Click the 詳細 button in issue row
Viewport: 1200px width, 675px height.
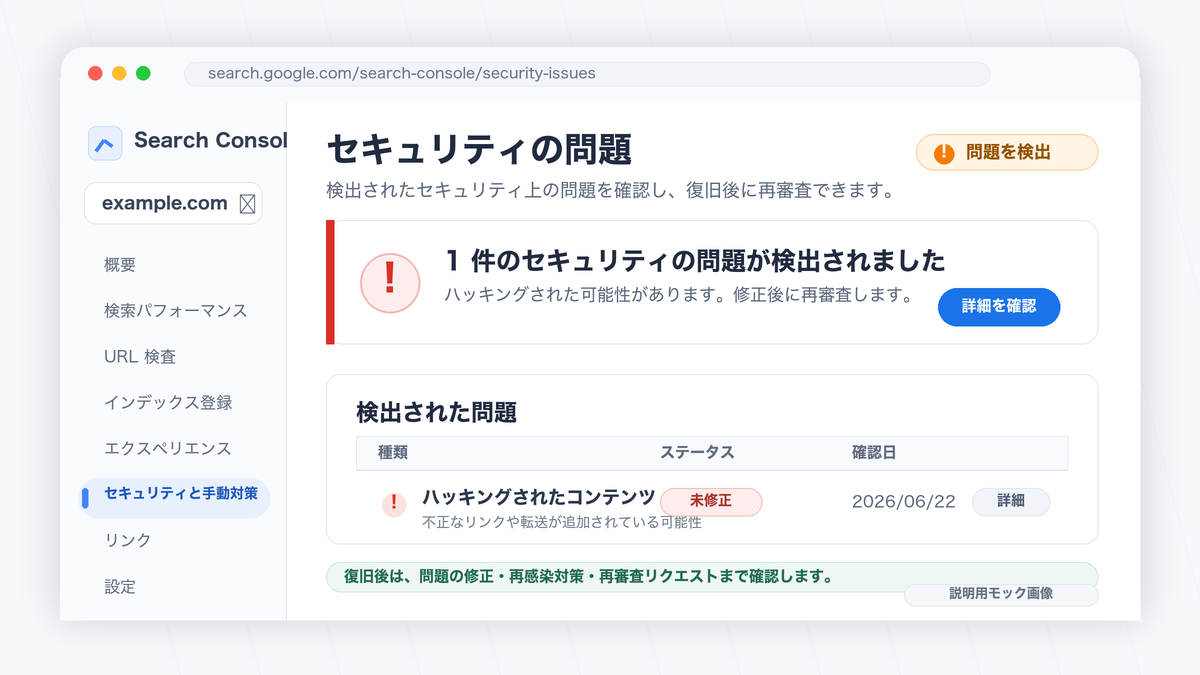[x=1011, y=501]
